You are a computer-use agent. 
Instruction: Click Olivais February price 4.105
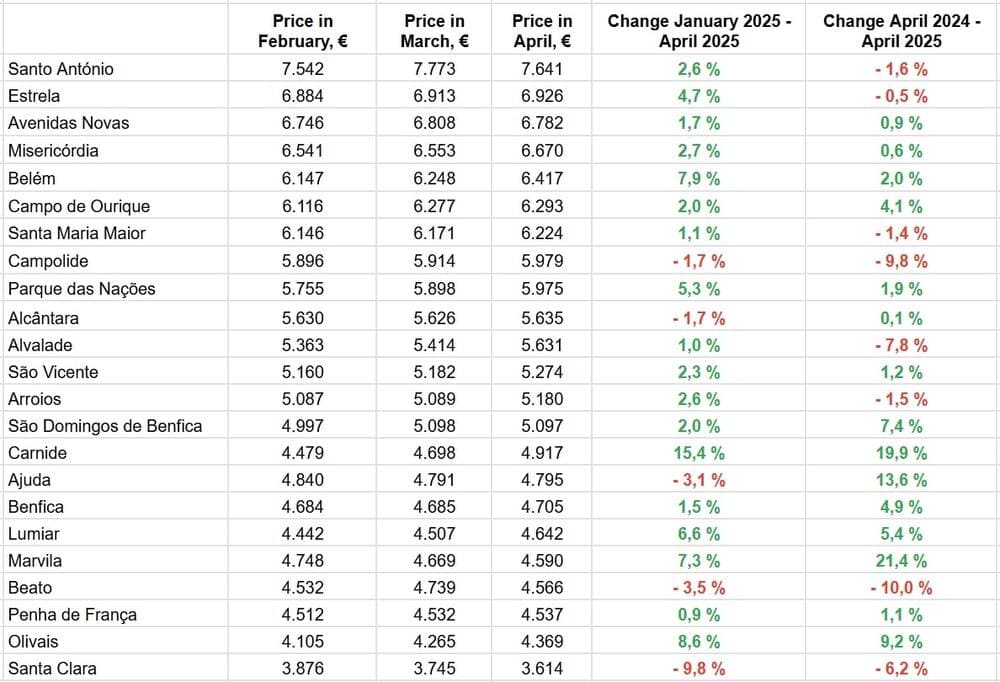[302, 641]
